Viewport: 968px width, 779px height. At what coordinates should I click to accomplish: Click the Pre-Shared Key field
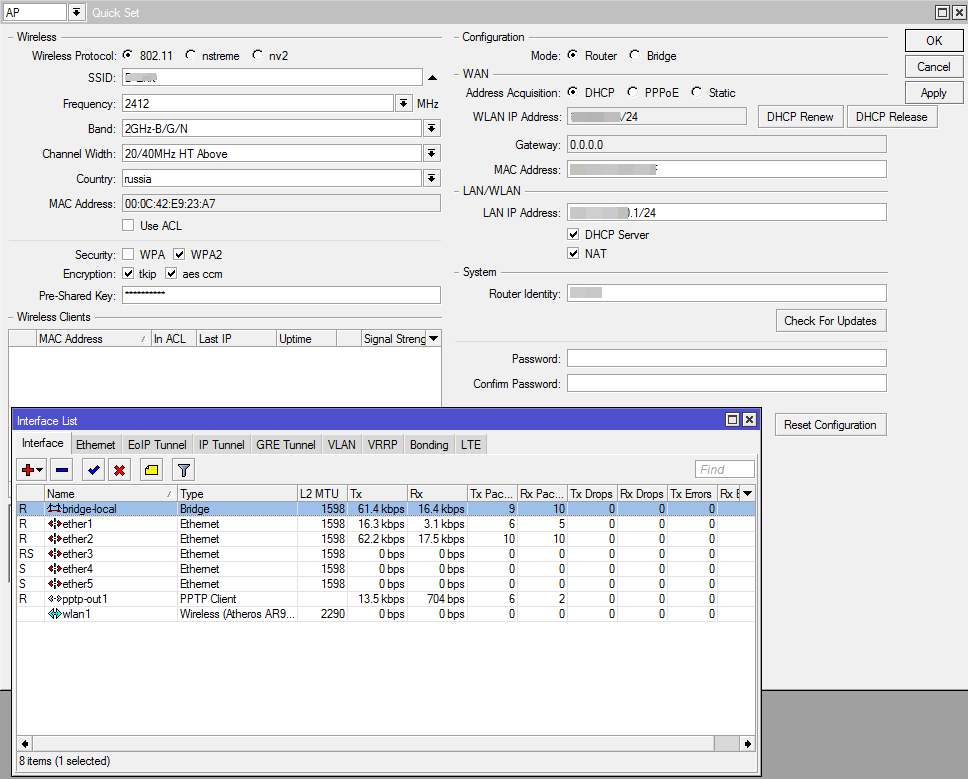(282, 294)
